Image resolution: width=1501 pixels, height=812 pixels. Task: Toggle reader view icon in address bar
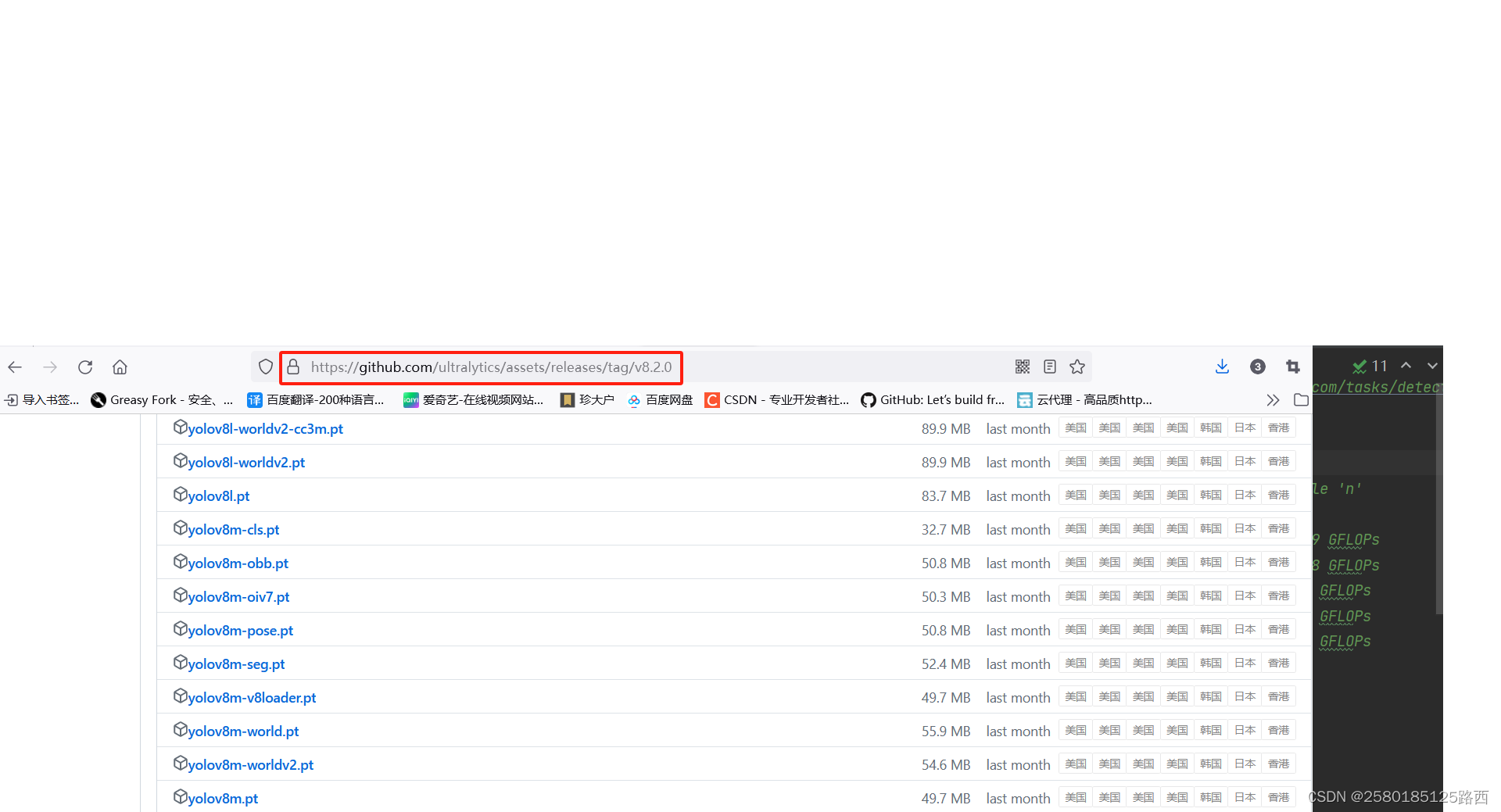pos(1050,367)
